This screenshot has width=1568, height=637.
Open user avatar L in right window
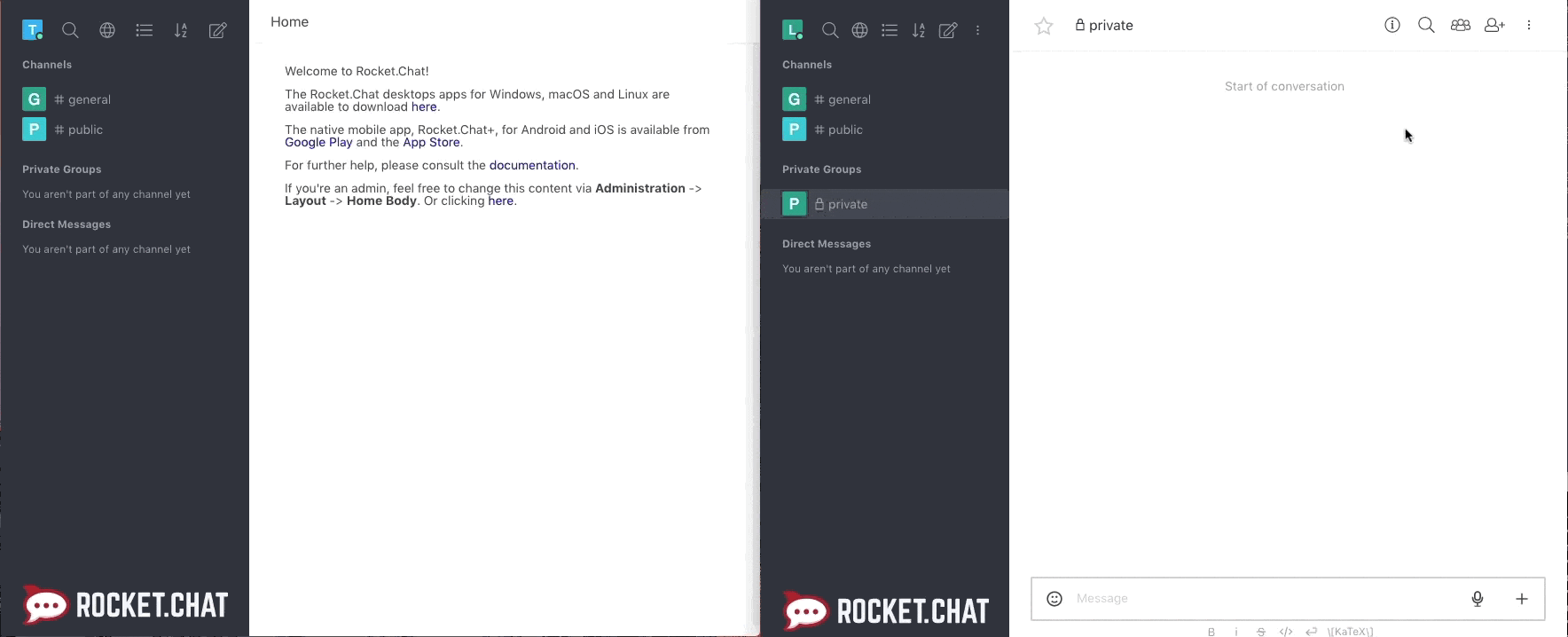click(793, 30)
